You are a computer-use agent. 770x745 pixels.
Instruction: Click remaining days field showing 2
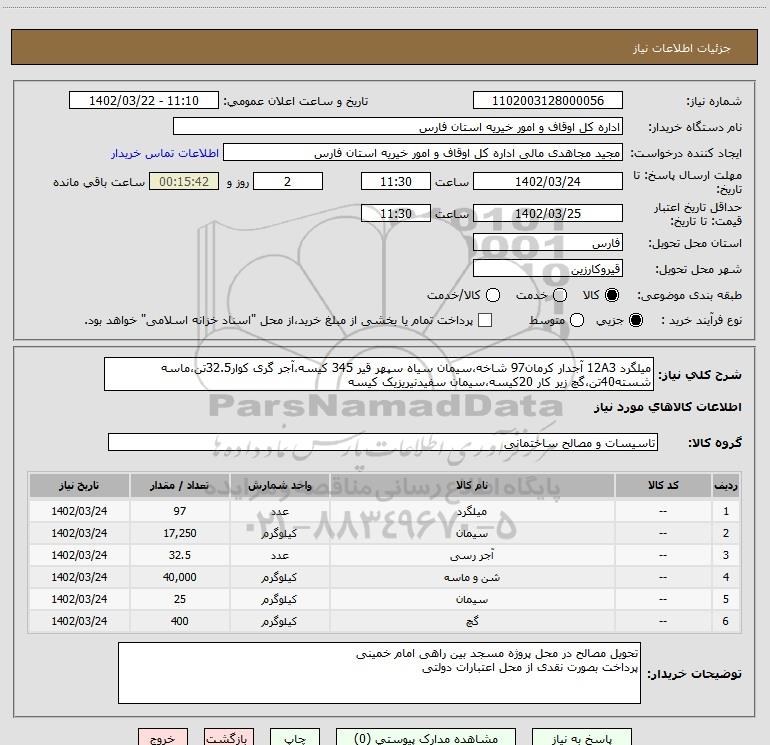click(288, 181)
